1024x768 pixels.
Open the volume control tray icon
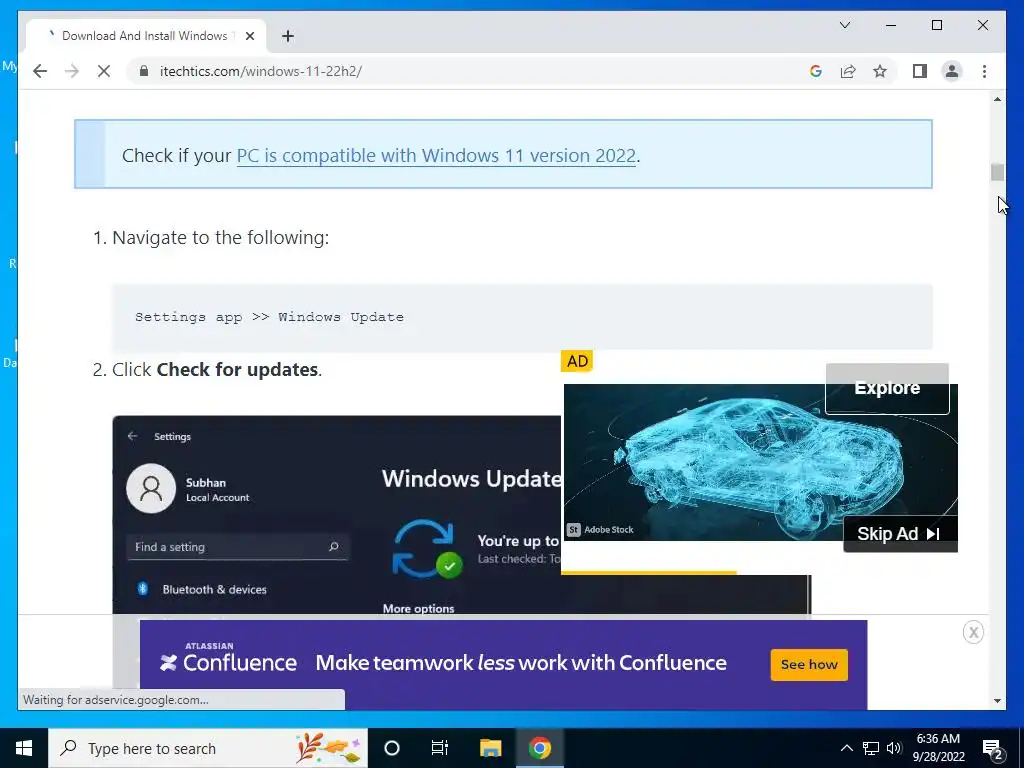click(x=893, y=748)
